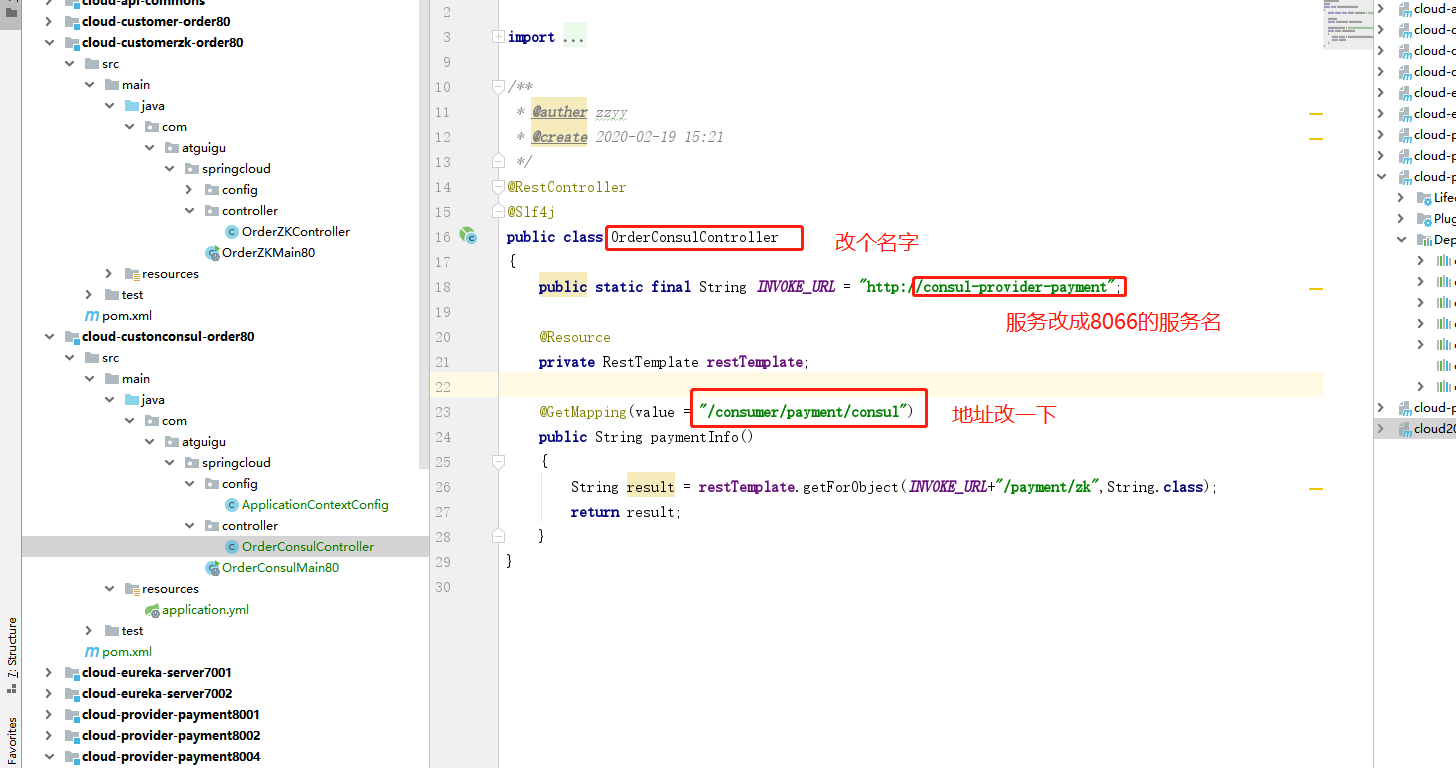
Task: Click the @Resource annotation on line 20
Action: 575,337
